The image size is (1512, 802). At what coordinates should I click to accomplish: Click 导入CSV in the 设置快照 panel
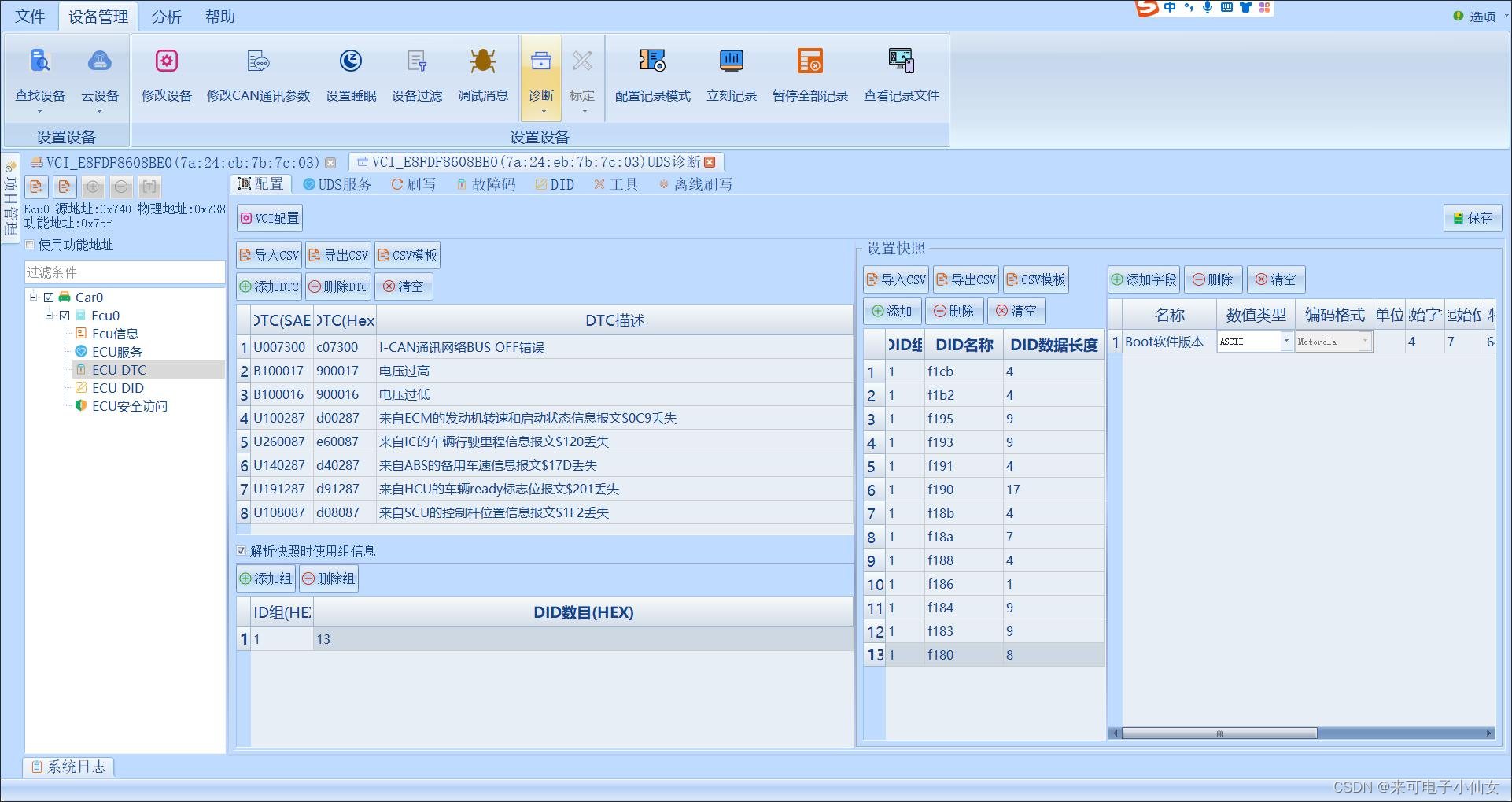(x=896, y=279)
